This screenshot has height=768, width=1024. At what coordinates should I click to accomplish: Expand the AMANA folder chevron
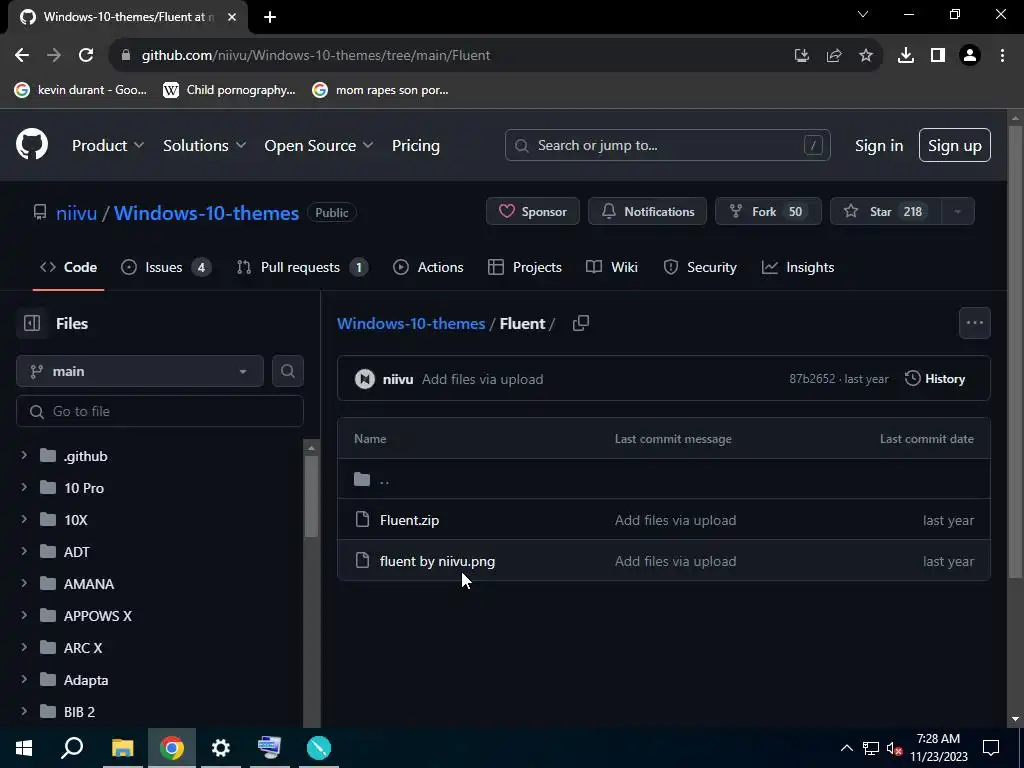tap(24, 583)
